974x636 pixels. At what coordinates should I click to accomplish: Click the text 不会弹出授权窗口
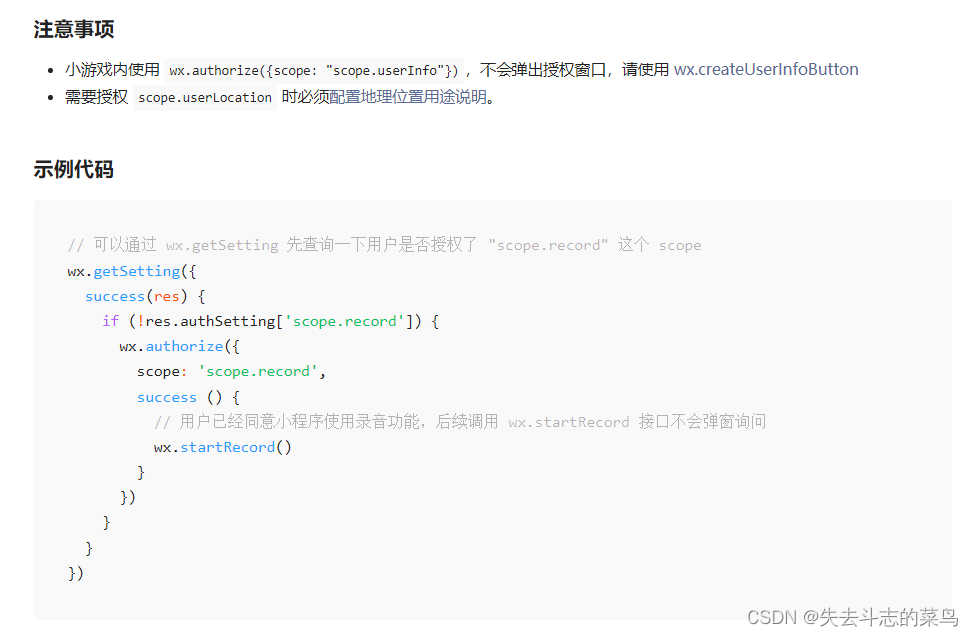click(543, 70)
